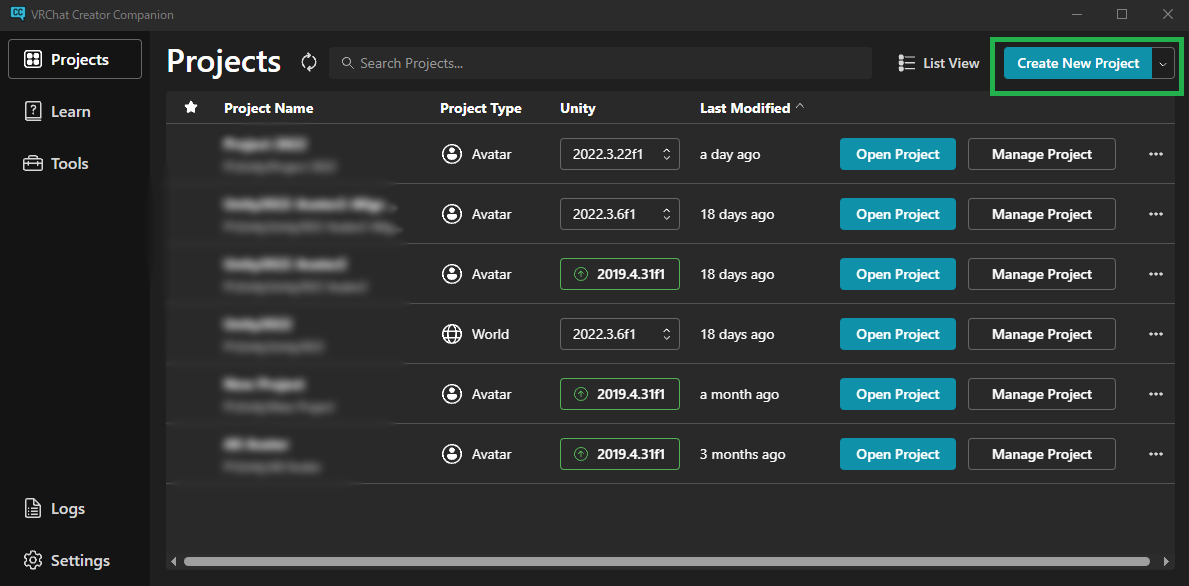
Task: Open more options for the '3 months ago' project
Action: (x=1156, y=454)
